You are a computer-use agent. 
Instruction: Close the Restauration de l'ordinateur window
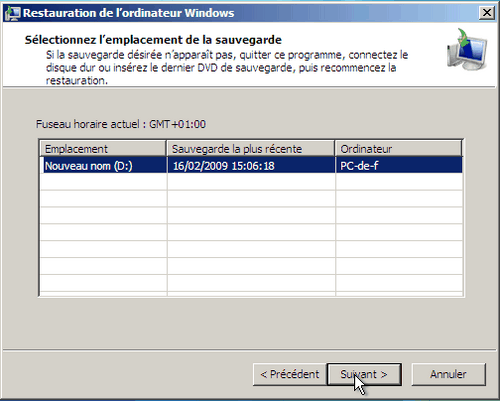(x=487, y=13)
